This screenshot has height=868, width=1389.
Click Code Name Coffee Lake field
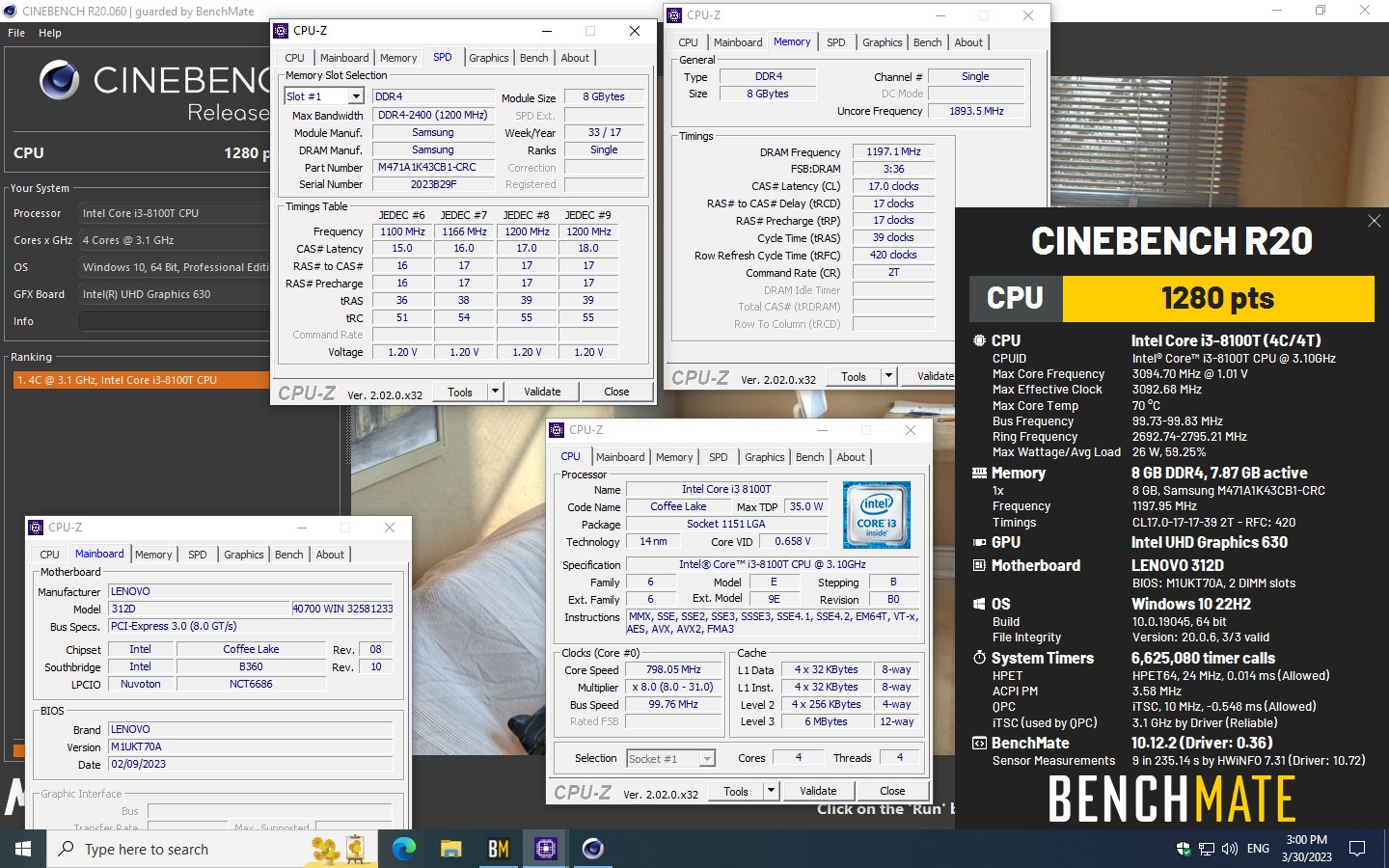coord(678,506)
